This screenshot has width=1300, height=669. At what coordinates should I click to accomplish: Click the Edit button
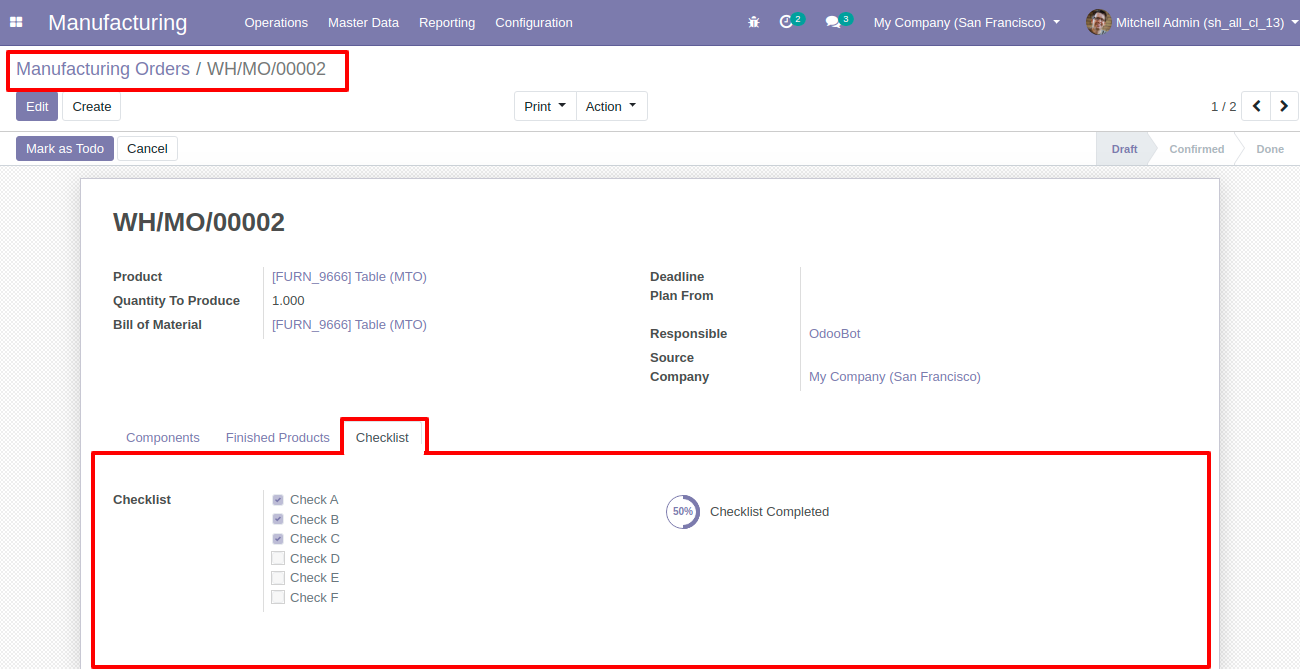click(x=37, y=106)
